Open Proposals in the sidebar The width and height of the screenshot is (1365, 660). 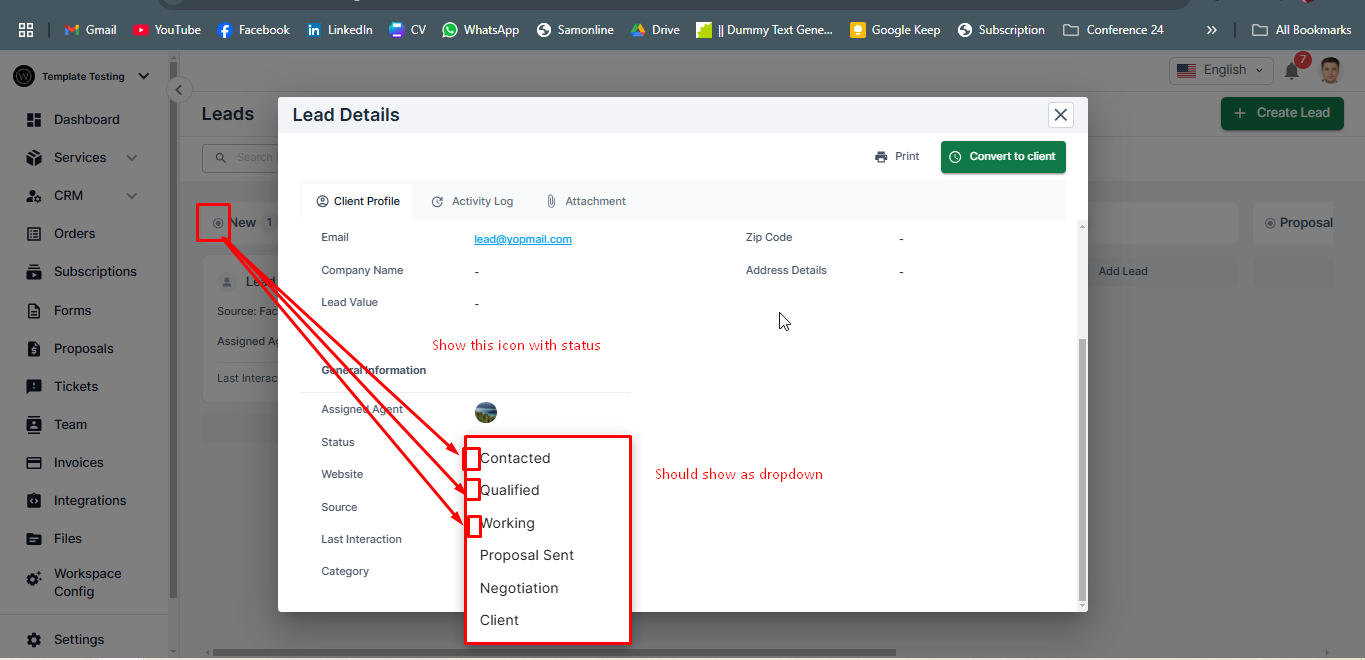click(x=70, y=348)
